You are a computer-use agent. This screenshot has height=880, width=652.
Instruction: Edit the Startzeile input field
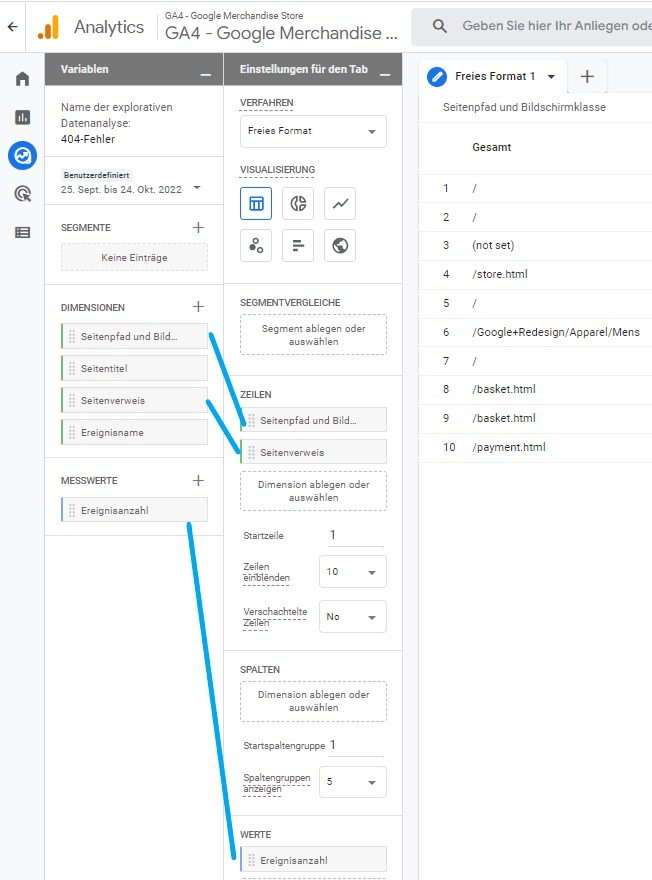(x=355, y=535)
